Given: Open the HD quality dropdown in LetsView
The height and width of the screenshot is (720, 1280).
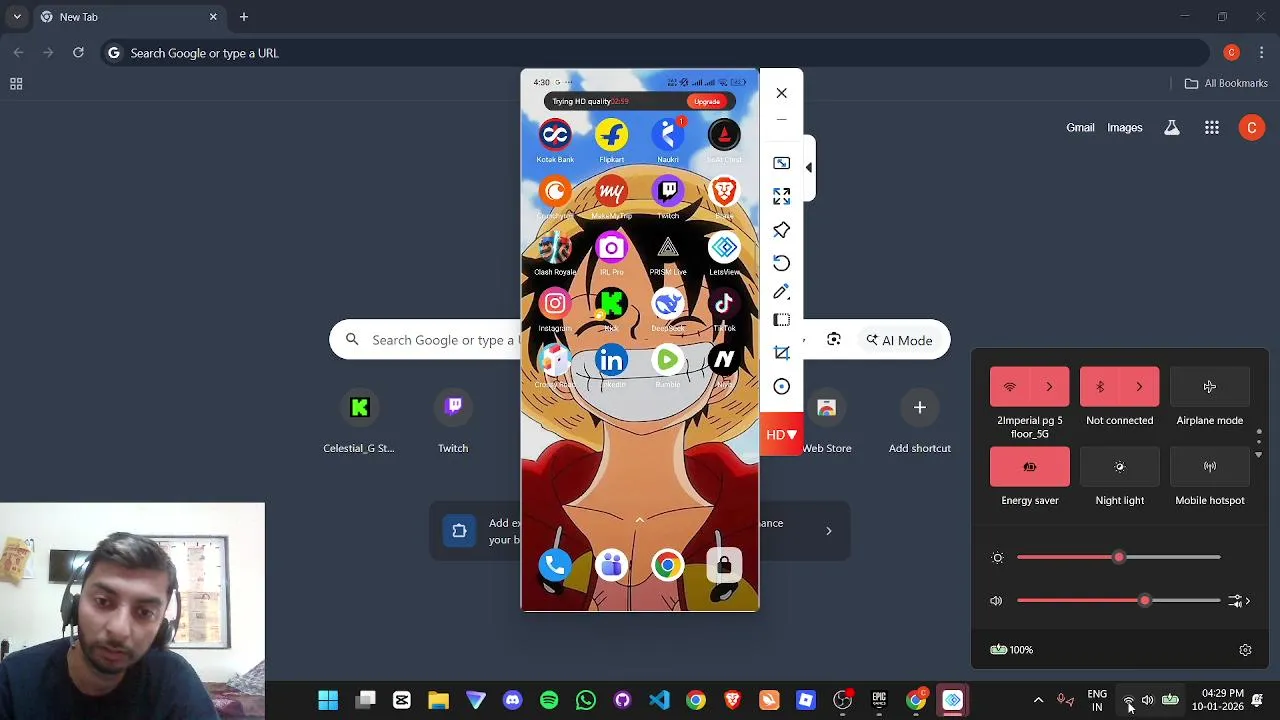Looking at the screenshot, I should 781,435.
